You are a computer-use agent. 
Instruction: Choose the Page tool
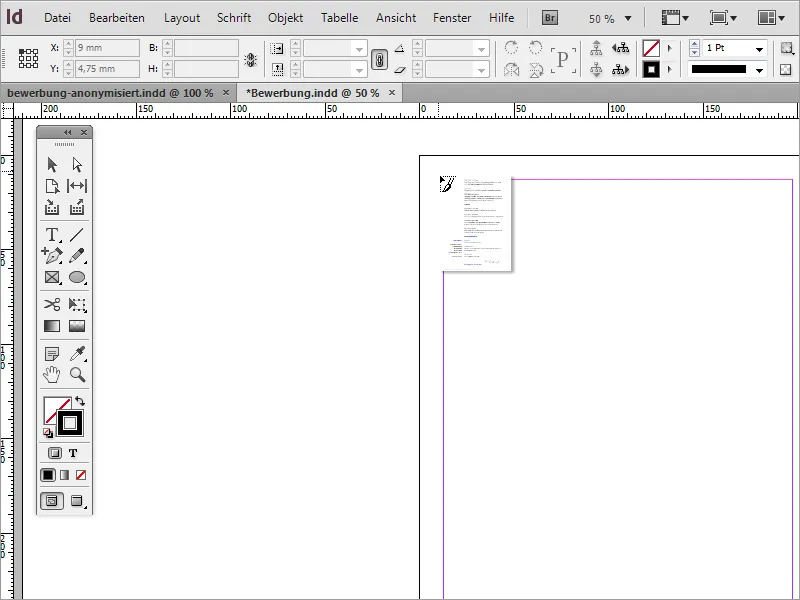(x=52, y=186)
